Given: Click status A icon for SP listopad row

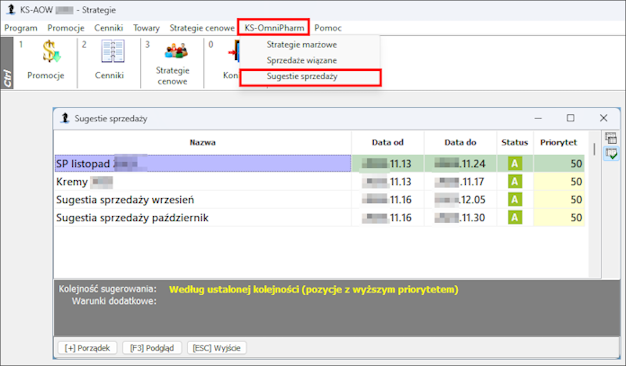Looking at the screenshot, I should coord(515,164).
